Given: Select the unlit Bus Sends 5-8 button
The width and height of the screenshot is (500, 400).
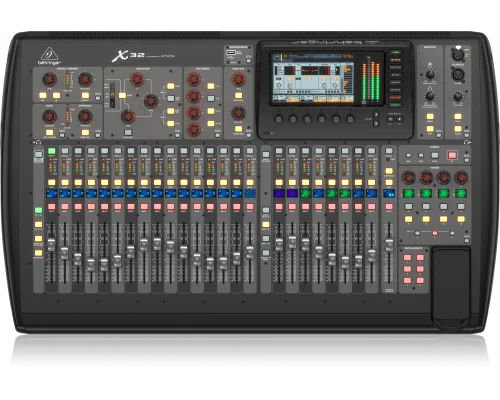Looking at the screenshot, I should pos(211,99).
